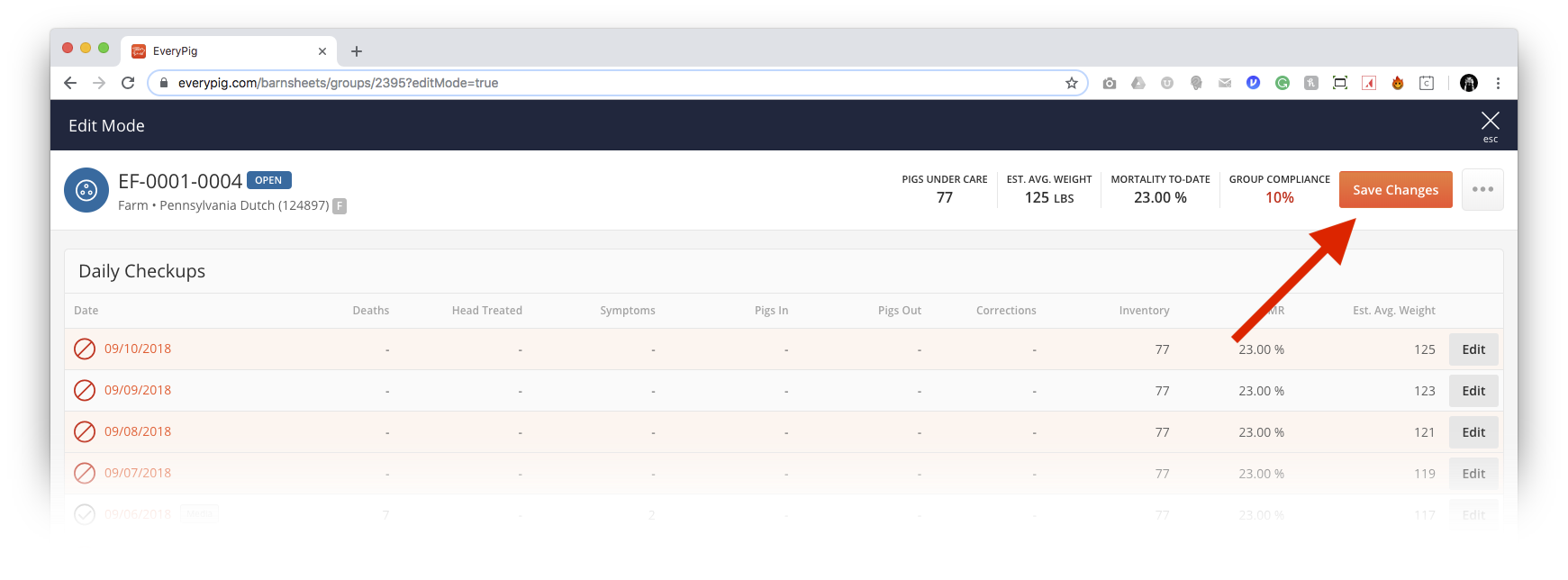Click the green Grammarly extension icon
Image resolution: width=1568 pixels, height=580 pixels.
1282,83
